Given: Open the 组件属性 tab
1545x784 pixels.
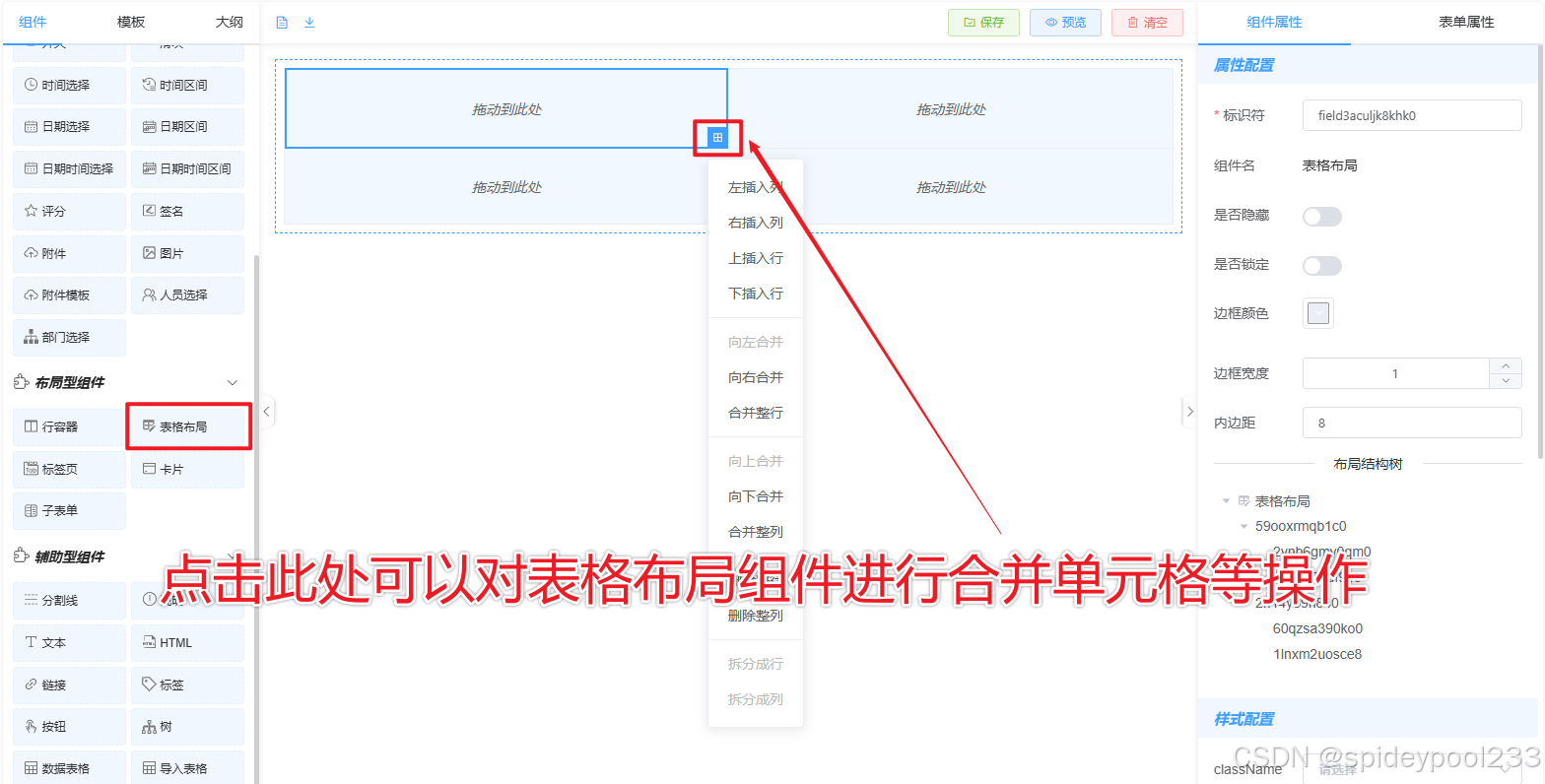Looking at the screenshot, I should pos(1274,22).
